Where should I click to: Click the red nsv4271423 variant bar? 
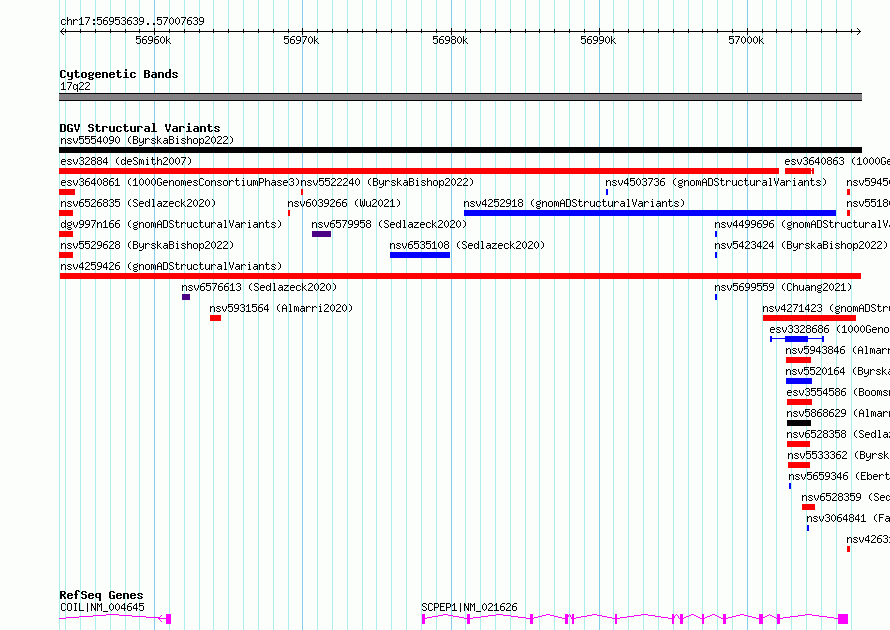click(x=809, y=318)
